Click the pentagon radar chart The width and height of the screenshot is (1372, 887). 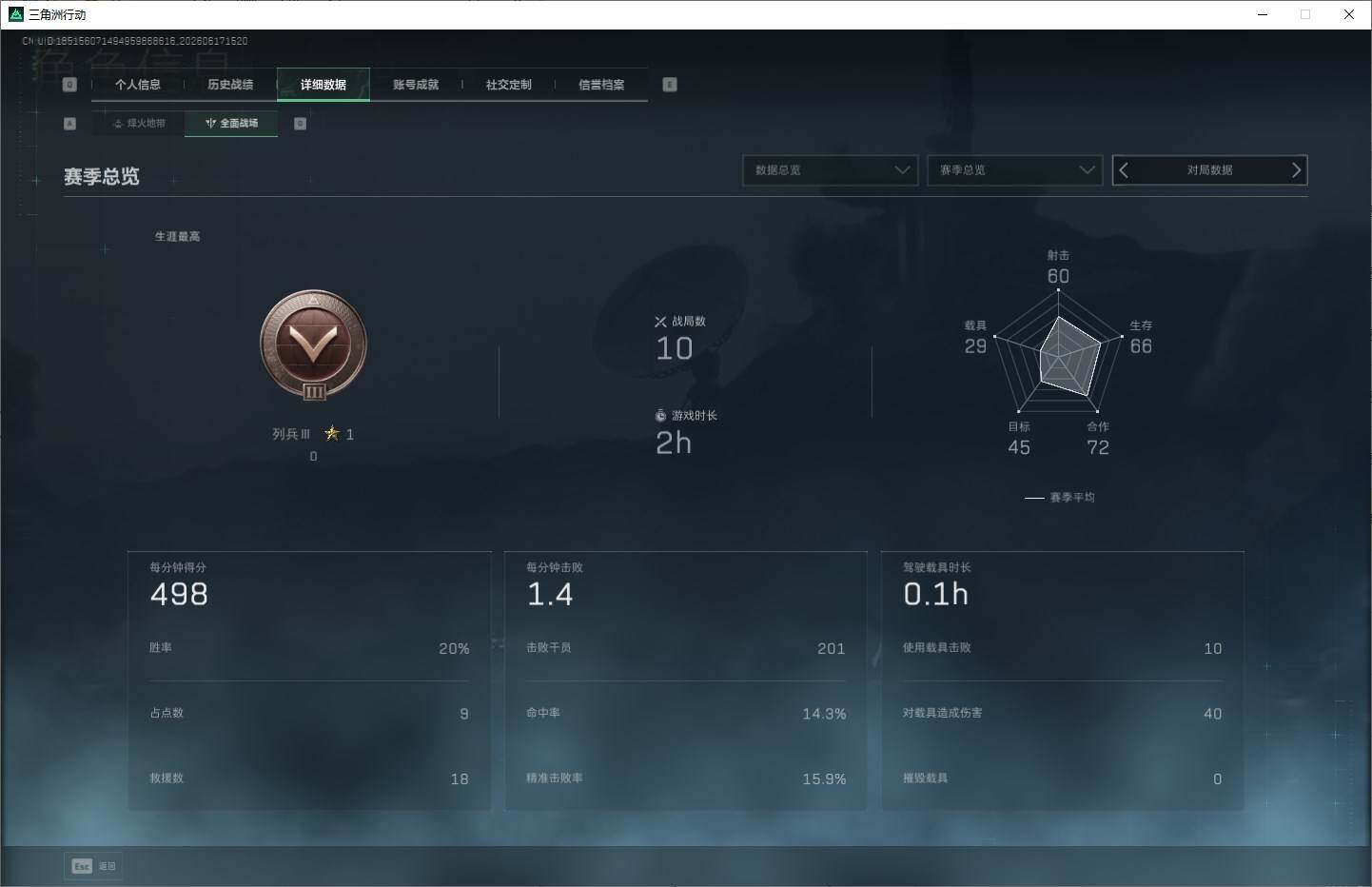1058,350
